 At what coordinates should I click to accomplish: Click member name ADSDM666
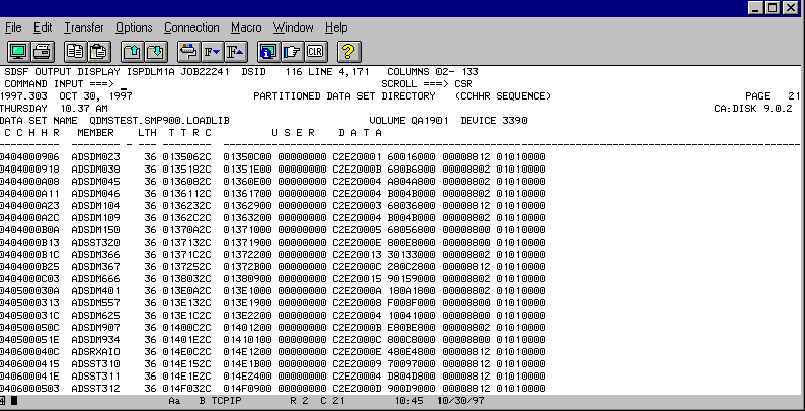pos(96,279)
